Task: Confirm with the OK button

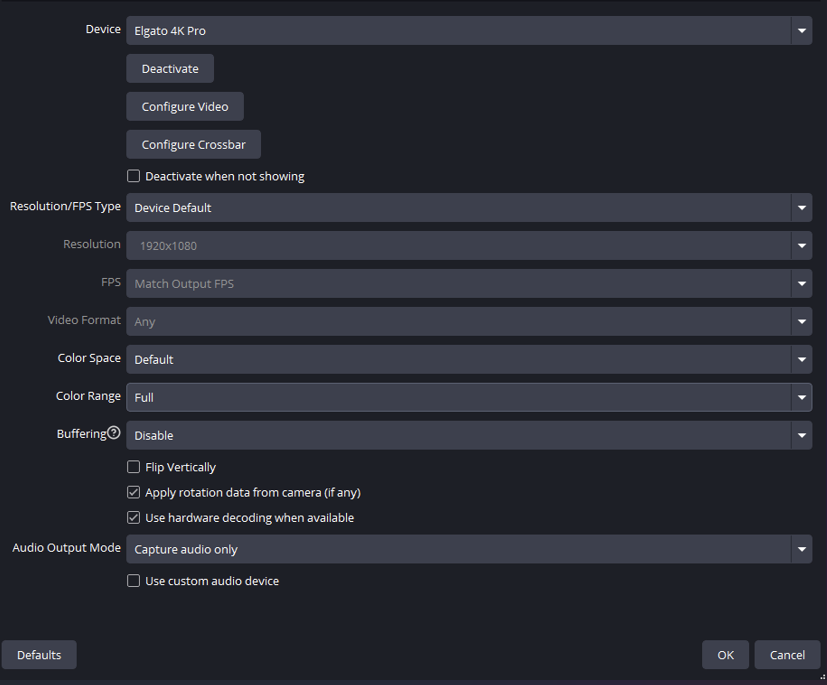Action: click(725, 655)
